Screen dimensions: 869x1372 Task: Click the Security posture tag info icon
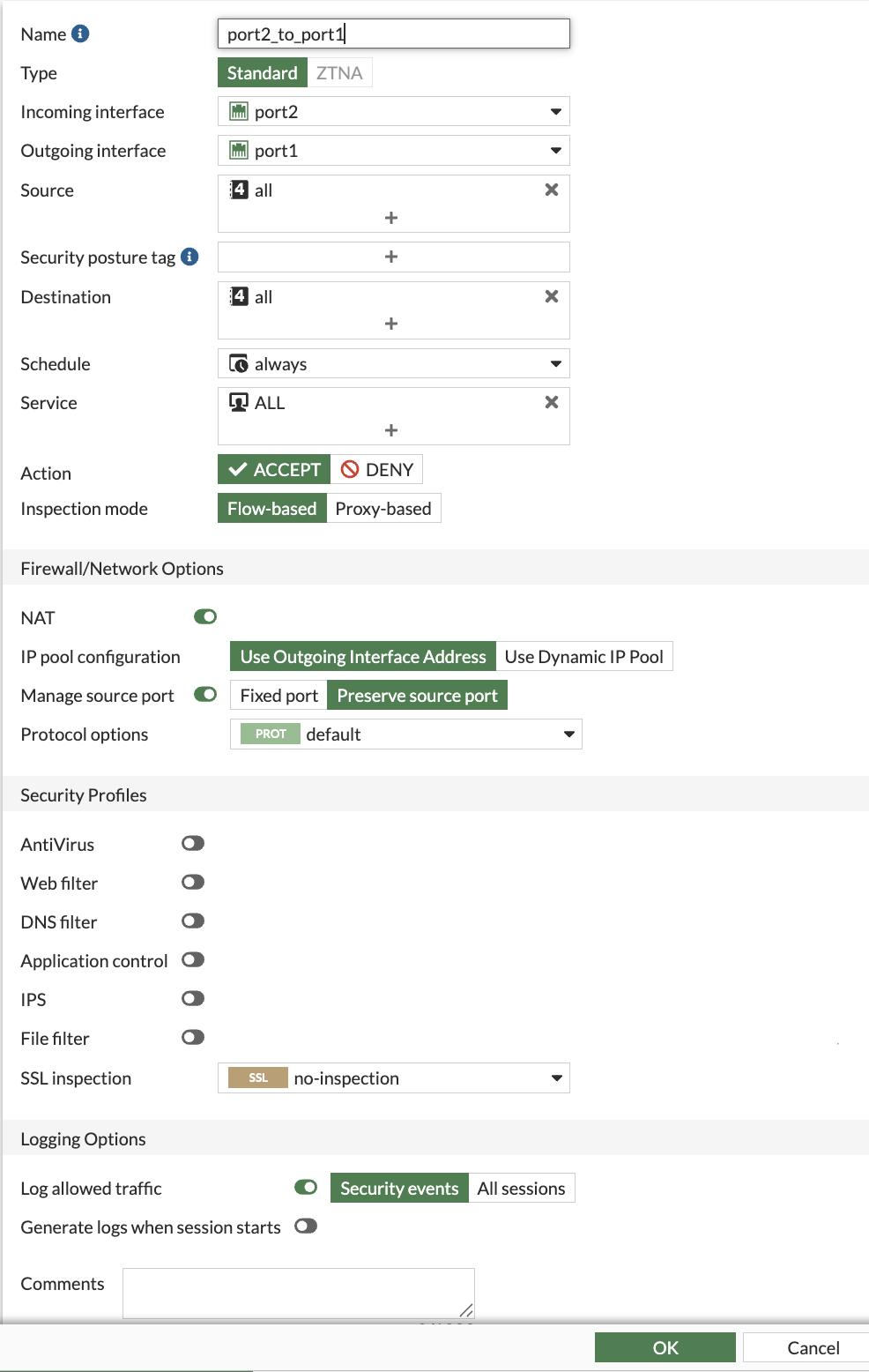pyautogui.click(x=189, y=257)
